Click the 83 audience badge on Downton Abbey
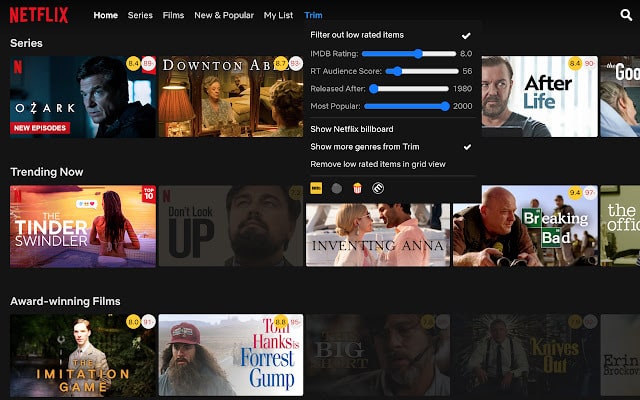The width and height of the screenshot is (640, 400). click(296, 64)
